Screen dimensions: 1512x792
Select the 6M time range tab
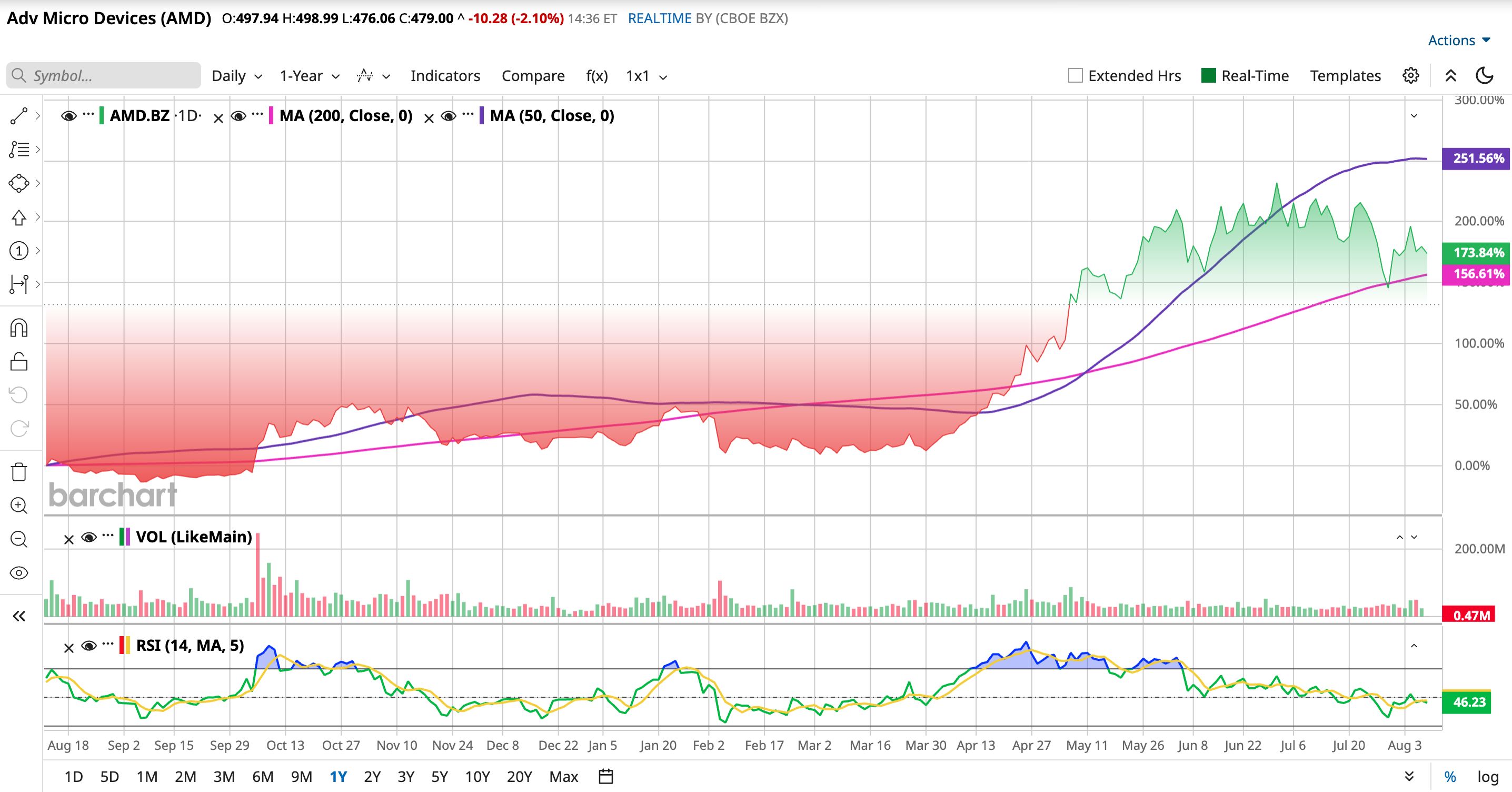[262, 777]
